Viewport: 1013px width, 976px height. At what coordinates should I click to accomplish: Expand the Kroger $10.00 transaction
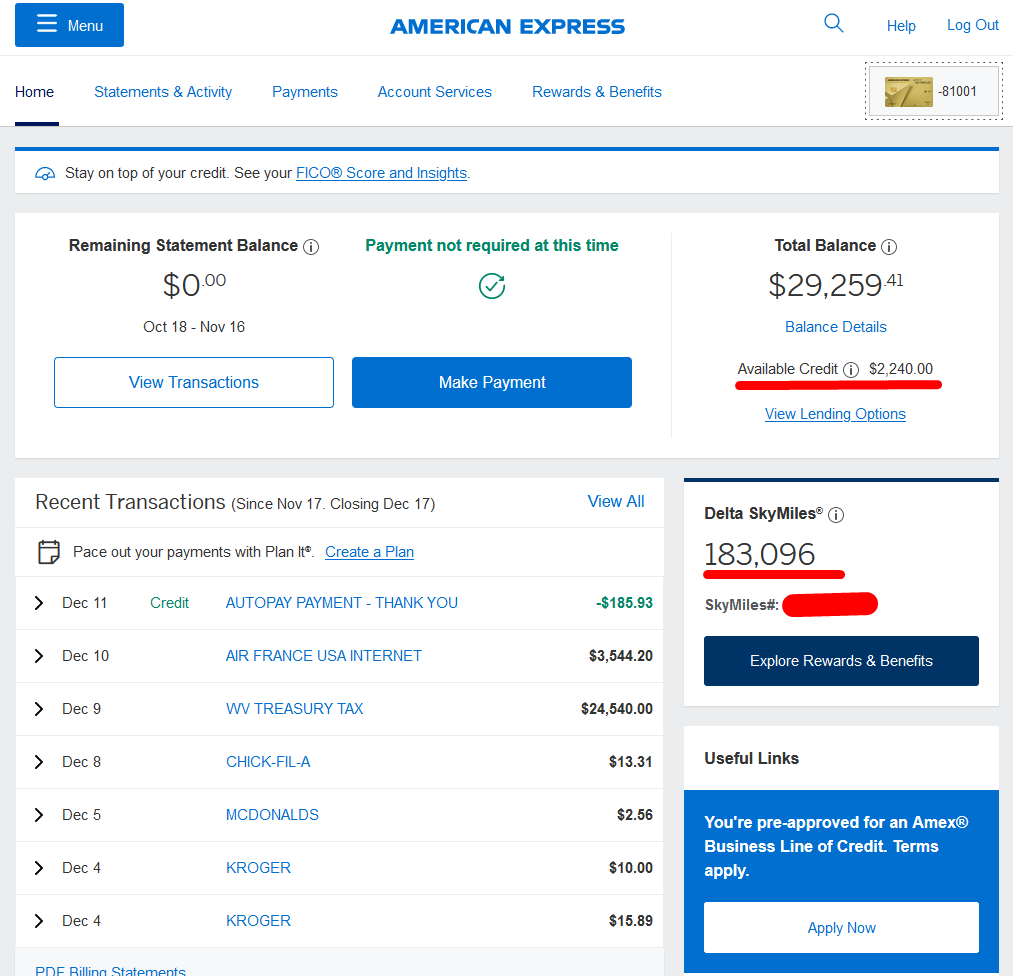pyautogui.click(x=39, y=867)
